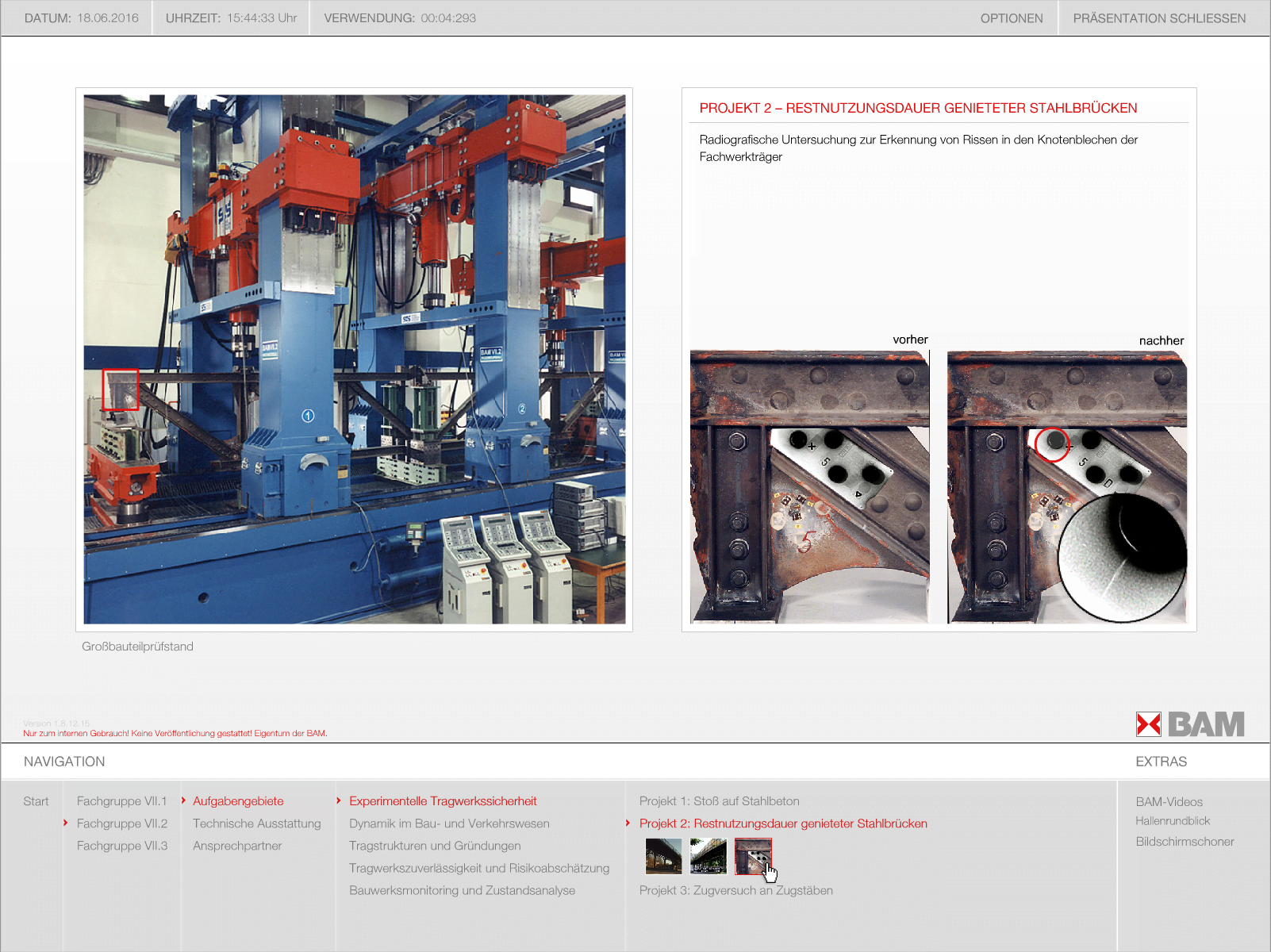Select the third thumbnail showing the riveted gusset plate
The height and width of the screenshot is (952, 1271).
(x=752, y=856)
